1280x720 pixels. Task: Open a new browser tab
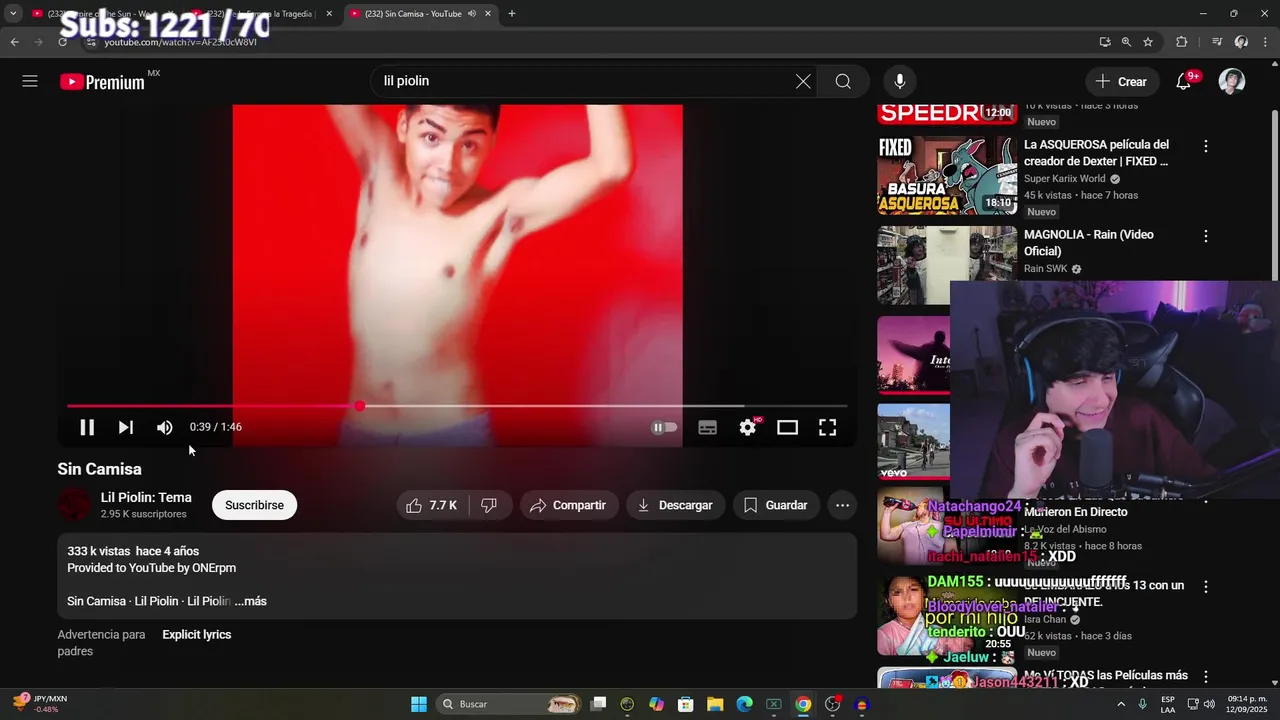point(512,13)
